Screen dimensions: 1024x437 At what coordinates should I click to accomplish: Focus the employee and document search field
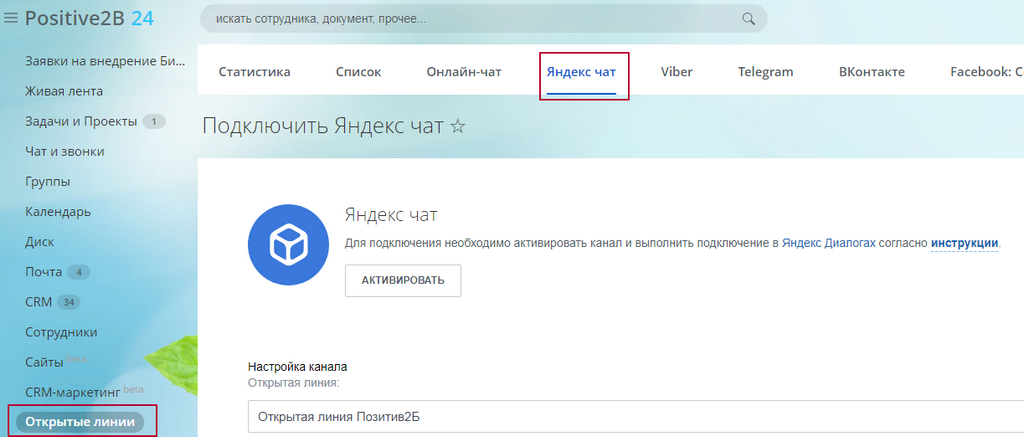coord(483,19)
